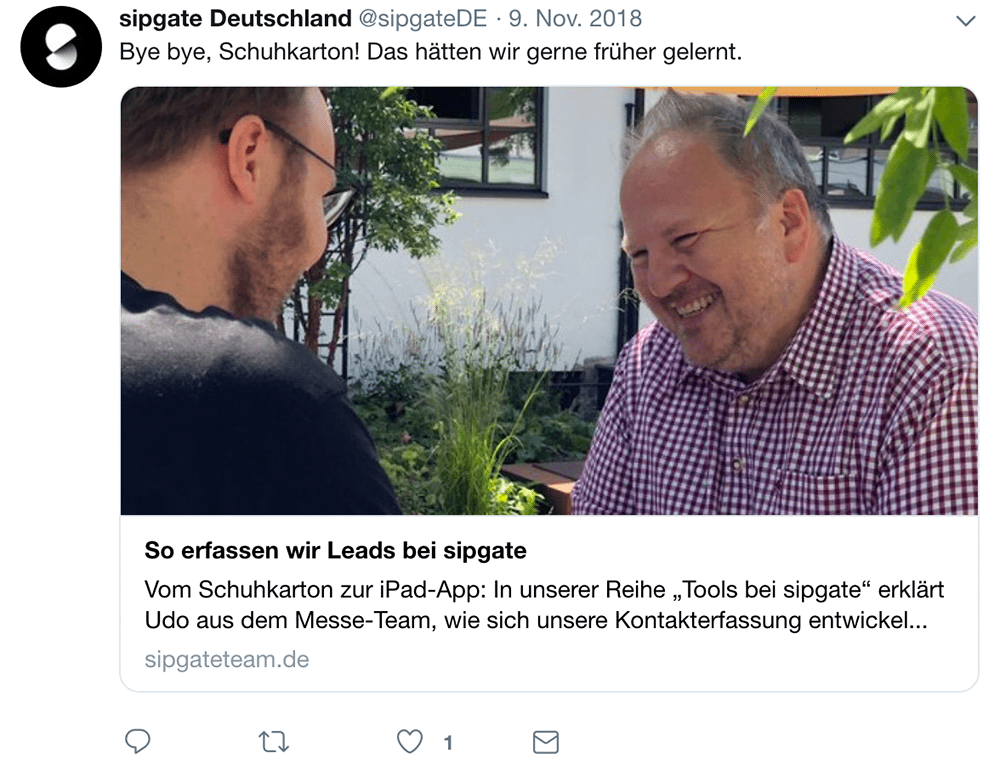Send the tweet via the envelope icon

tap(545, 742)
